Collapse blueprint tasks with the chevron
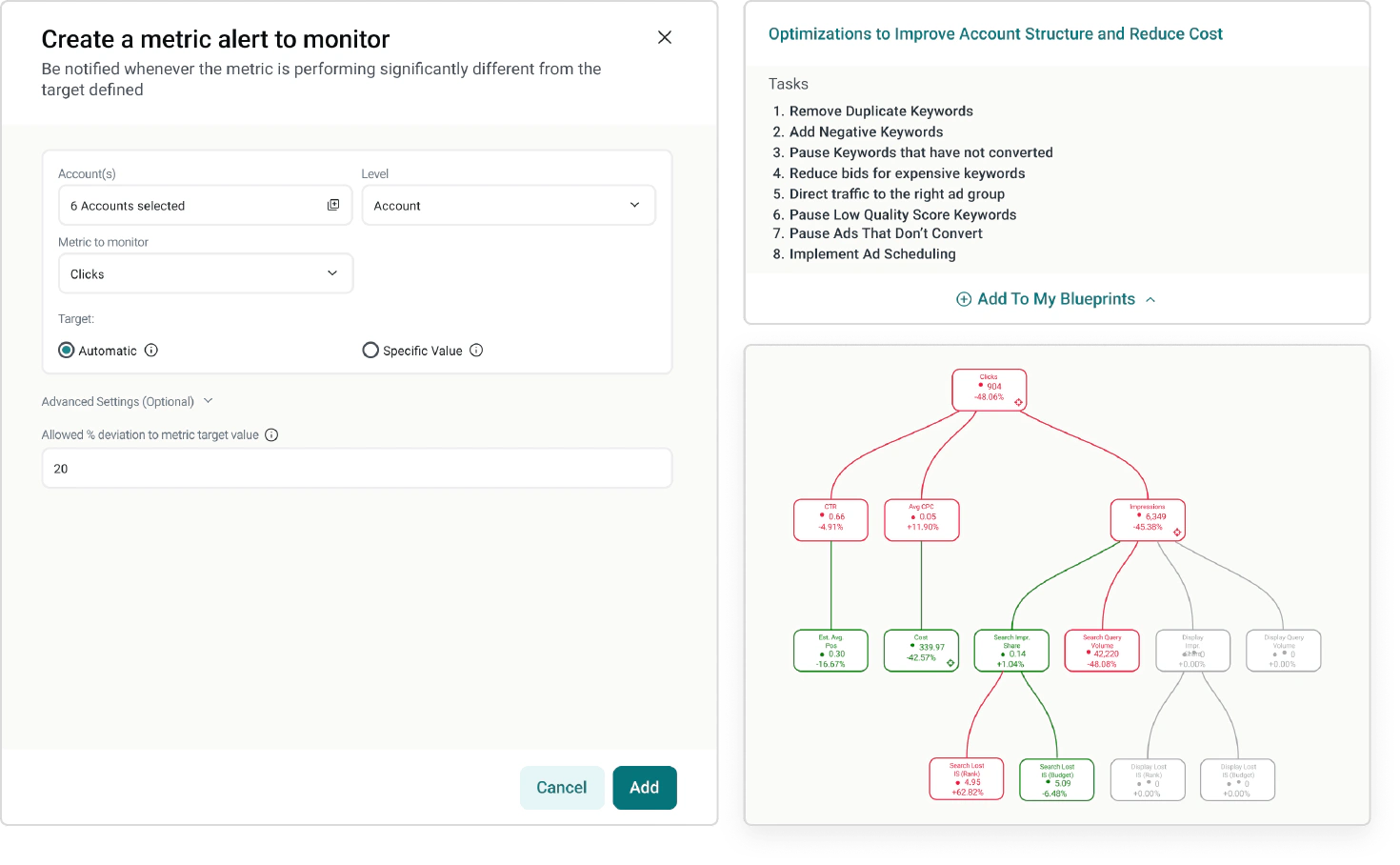This screenshot has width=1400, height=865. point(1150,299)
